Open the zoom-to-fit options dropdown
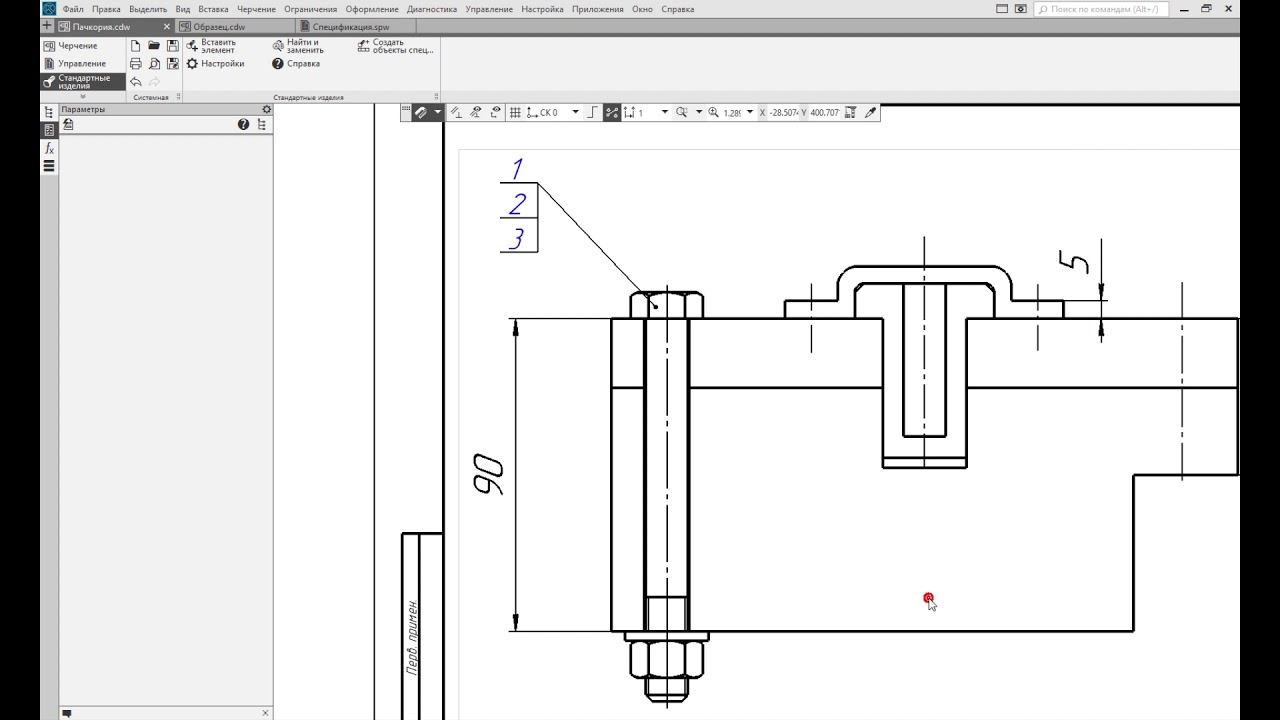This screenshot has width=1280, height=720. tap(699, 113)
